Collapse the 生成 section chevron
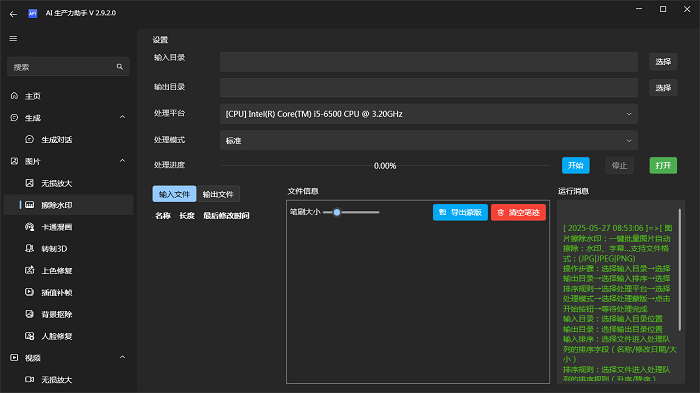This screenshot has height=393, width=700. 122,117
